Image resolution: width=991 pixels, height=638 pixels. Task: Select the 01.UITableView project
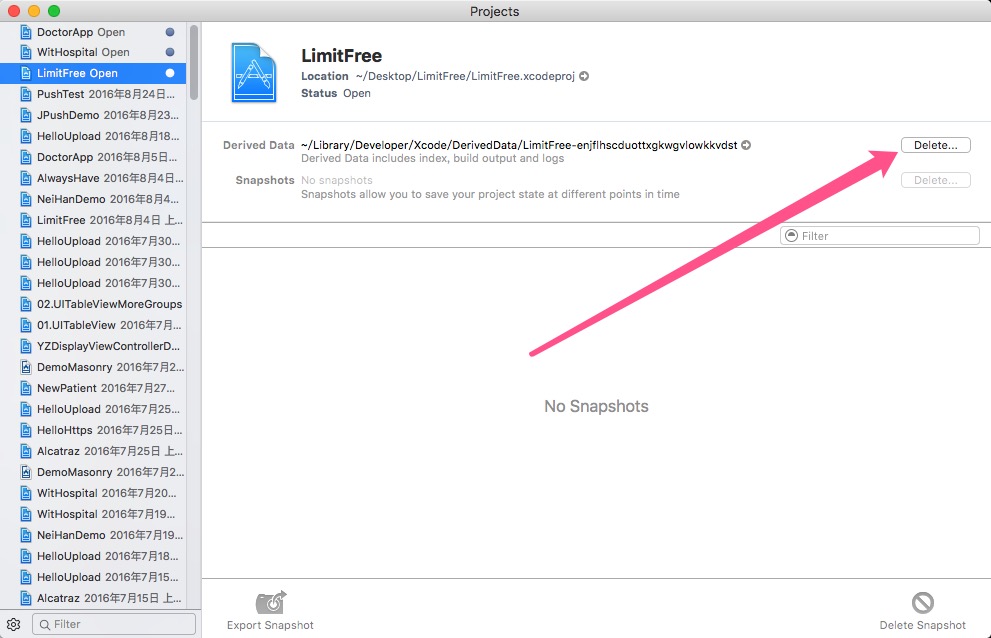tap(93, 325)
